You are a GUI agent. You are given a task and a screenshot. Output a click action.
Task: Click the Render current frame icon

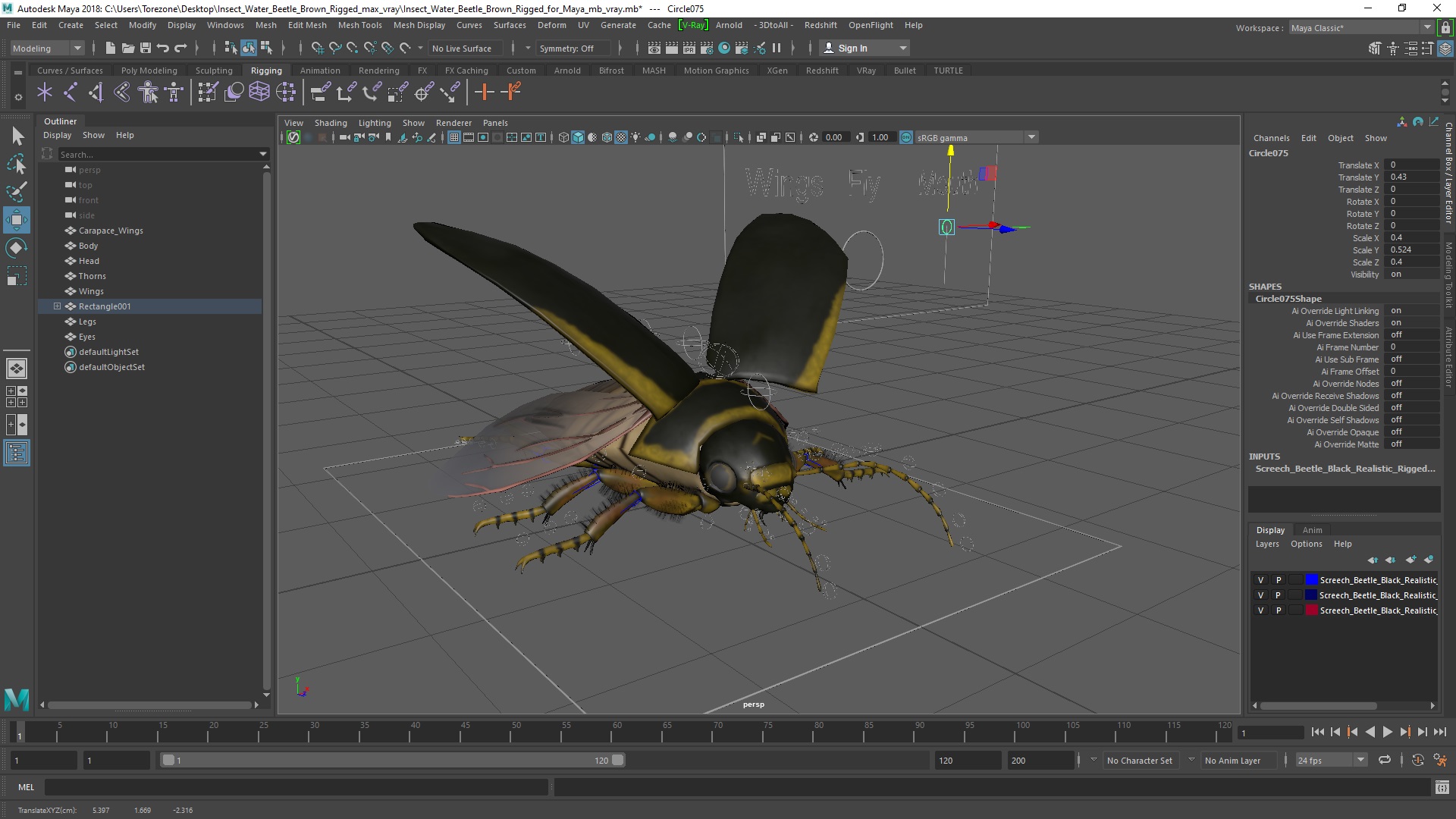[672, 48]
